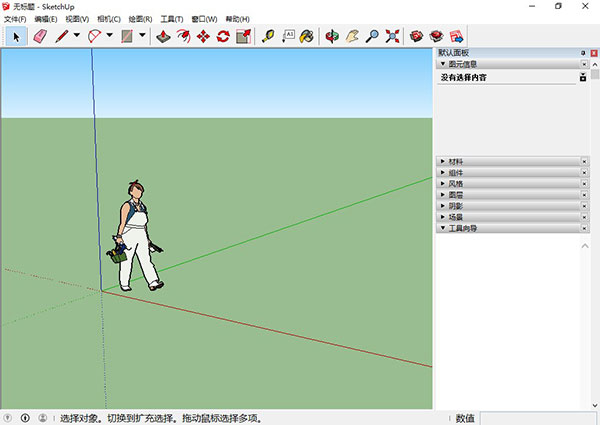Select the Text label tool

288,37
